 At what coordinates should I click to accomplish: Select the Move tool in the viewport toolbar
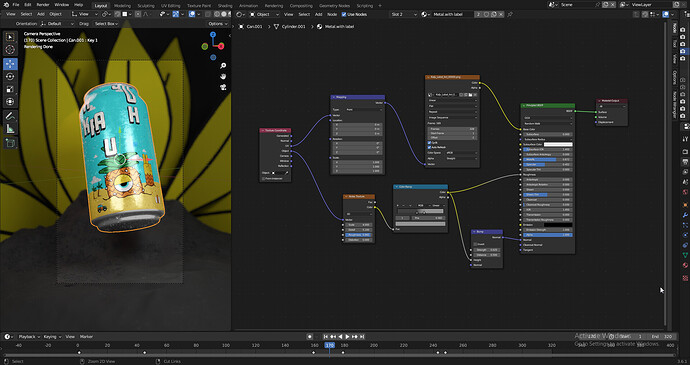[x=11, y=64]
